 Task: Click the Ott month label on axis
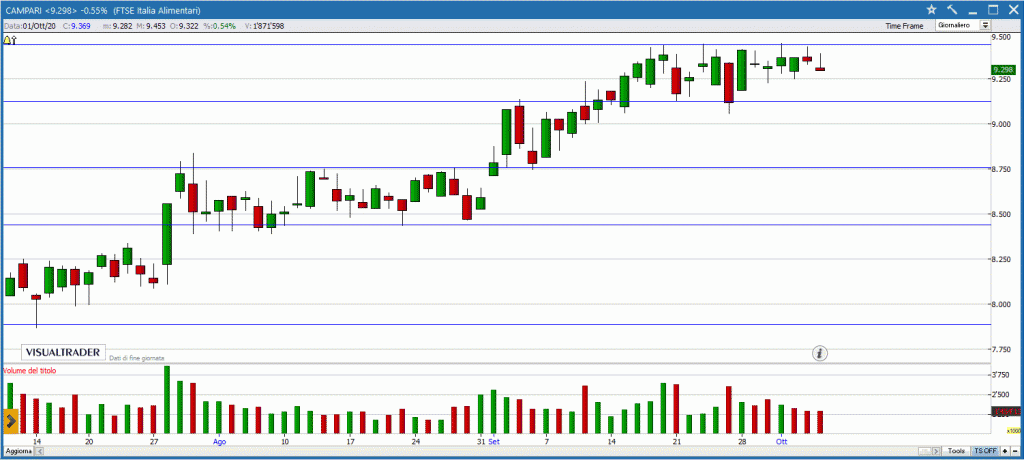781,442
